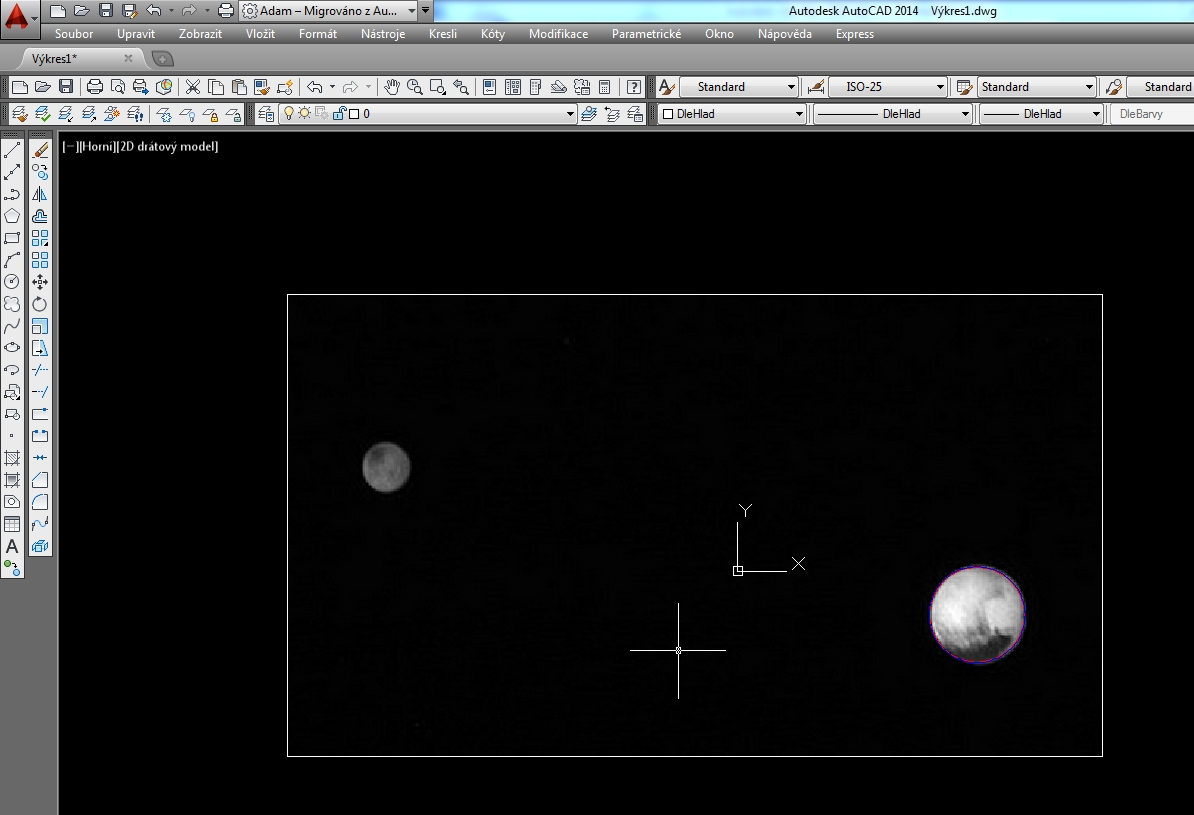The width and height of the screenshot is (1194, 815).
Task: Explode objects with the Explode tool
Action: 40,546
